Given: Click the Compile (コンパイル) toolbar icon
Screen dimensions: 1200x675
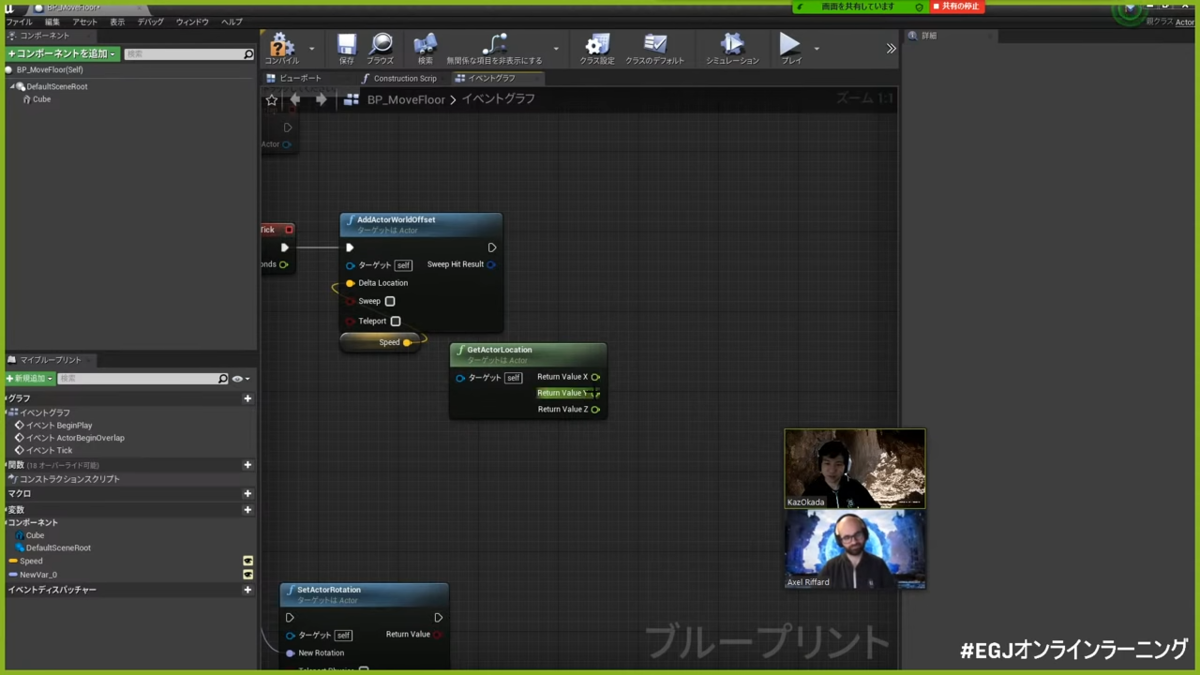Looking at the screenshot, I should pyautogui.click(x=281, y=43).
